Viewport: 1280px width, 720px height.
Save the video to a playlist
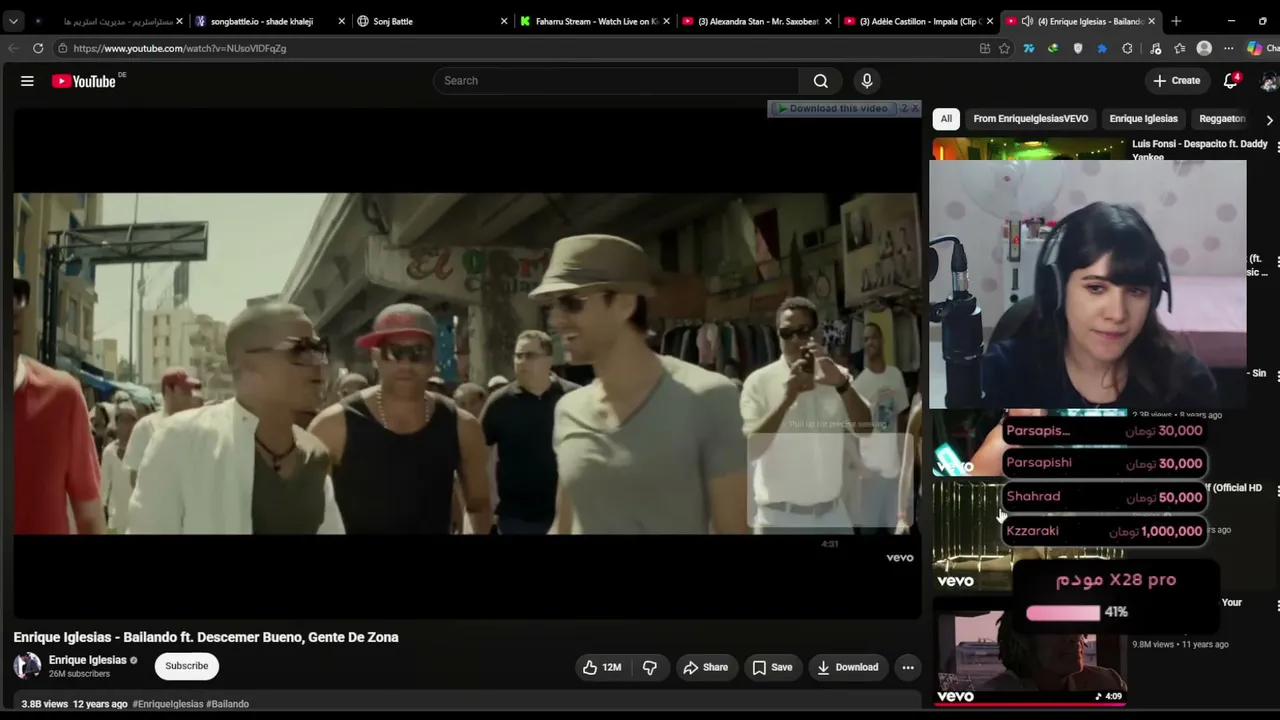coord(772,667)
